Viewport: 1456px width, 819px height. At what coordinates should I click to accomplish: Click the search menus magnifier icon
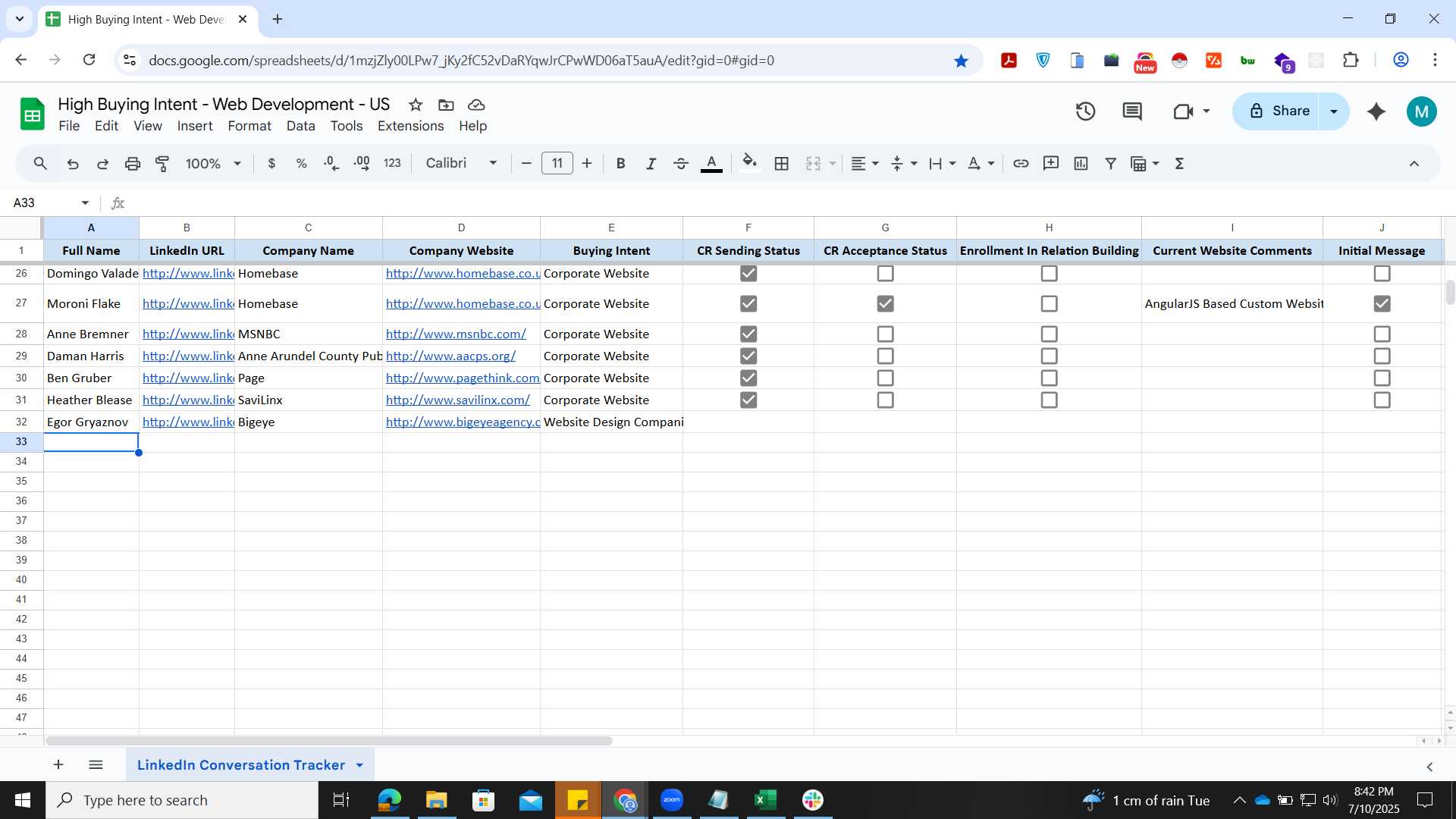40,163
